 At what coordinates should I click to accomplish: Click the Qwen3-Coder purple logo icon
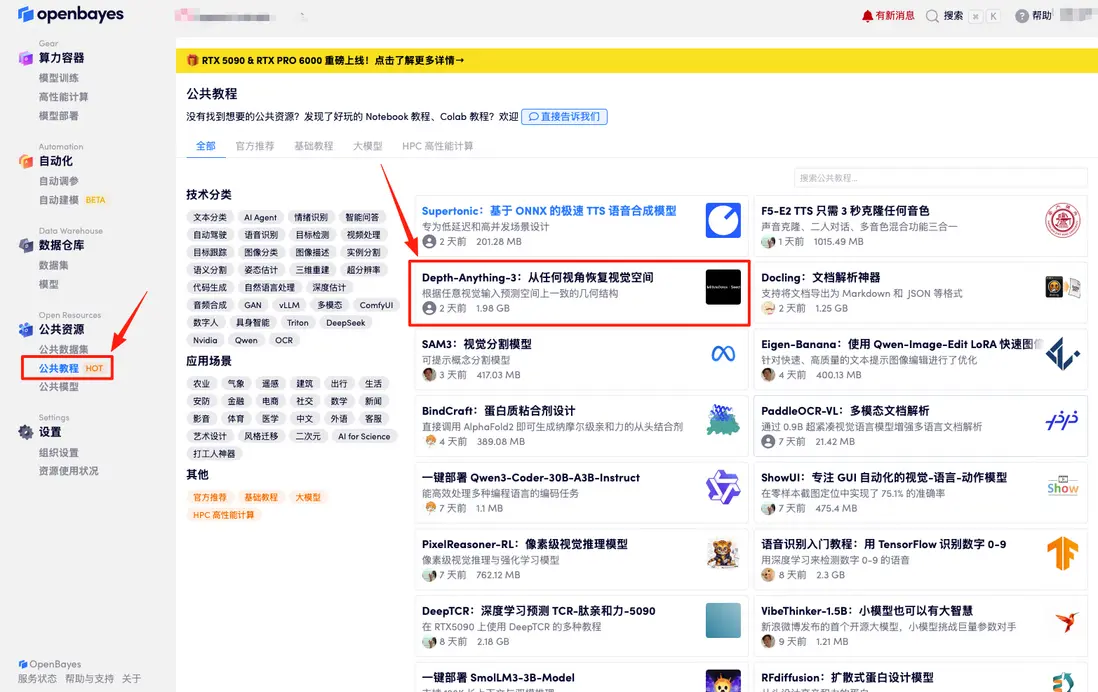pyautogui.click(x=723, y=487)
